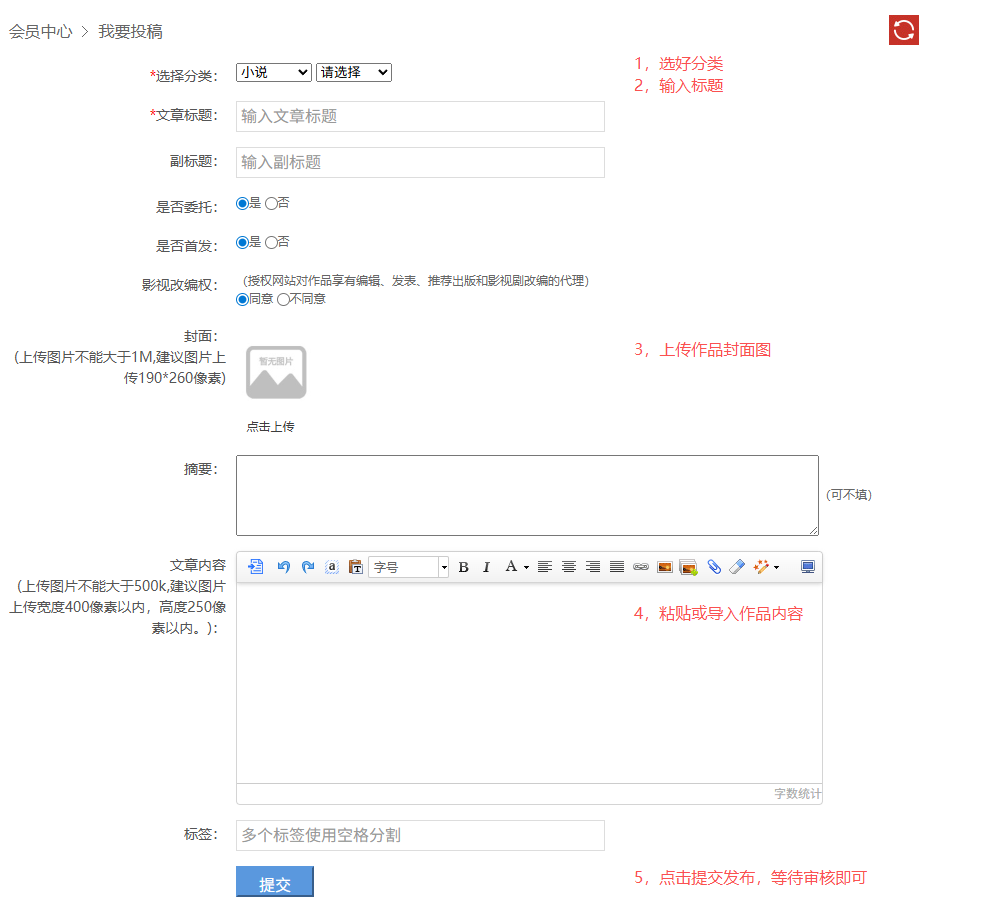Toggle italic formatting in the editor
The height and width of the screenshot is (909, 987).
(x=486, y=567)
